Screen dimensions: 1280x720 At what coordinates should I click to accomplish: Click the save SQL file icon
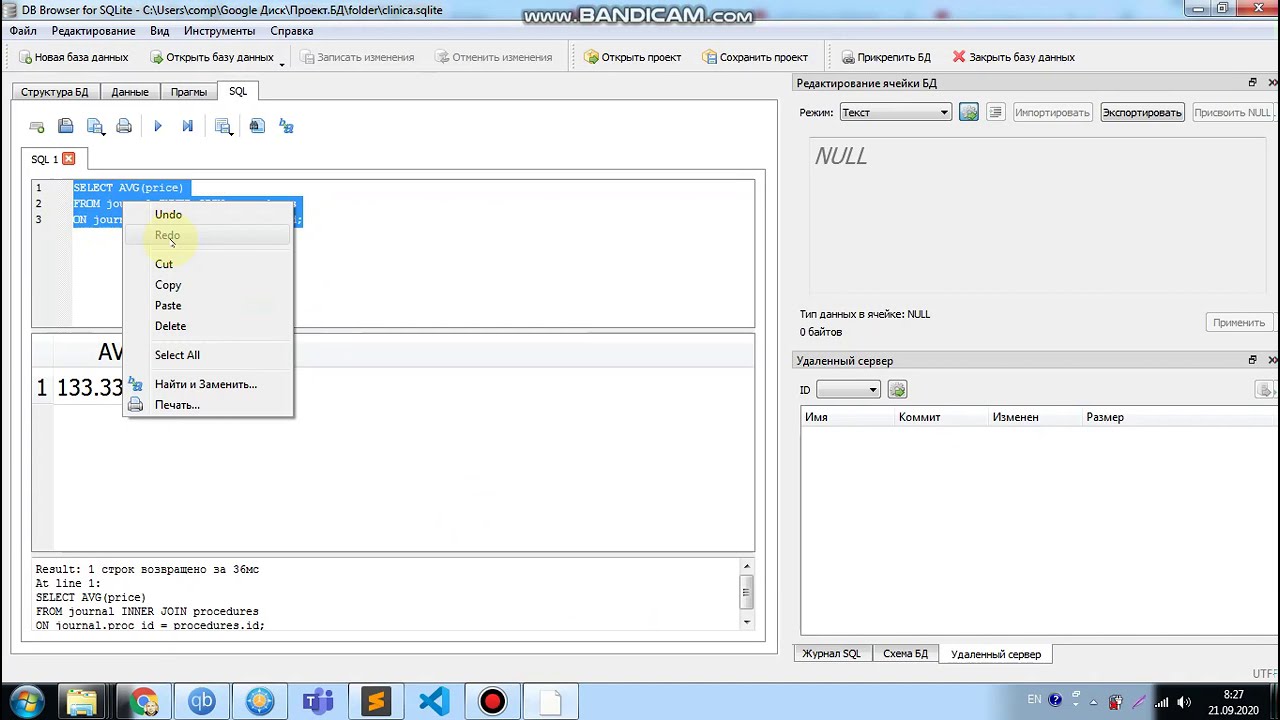(x=96, y=126)
